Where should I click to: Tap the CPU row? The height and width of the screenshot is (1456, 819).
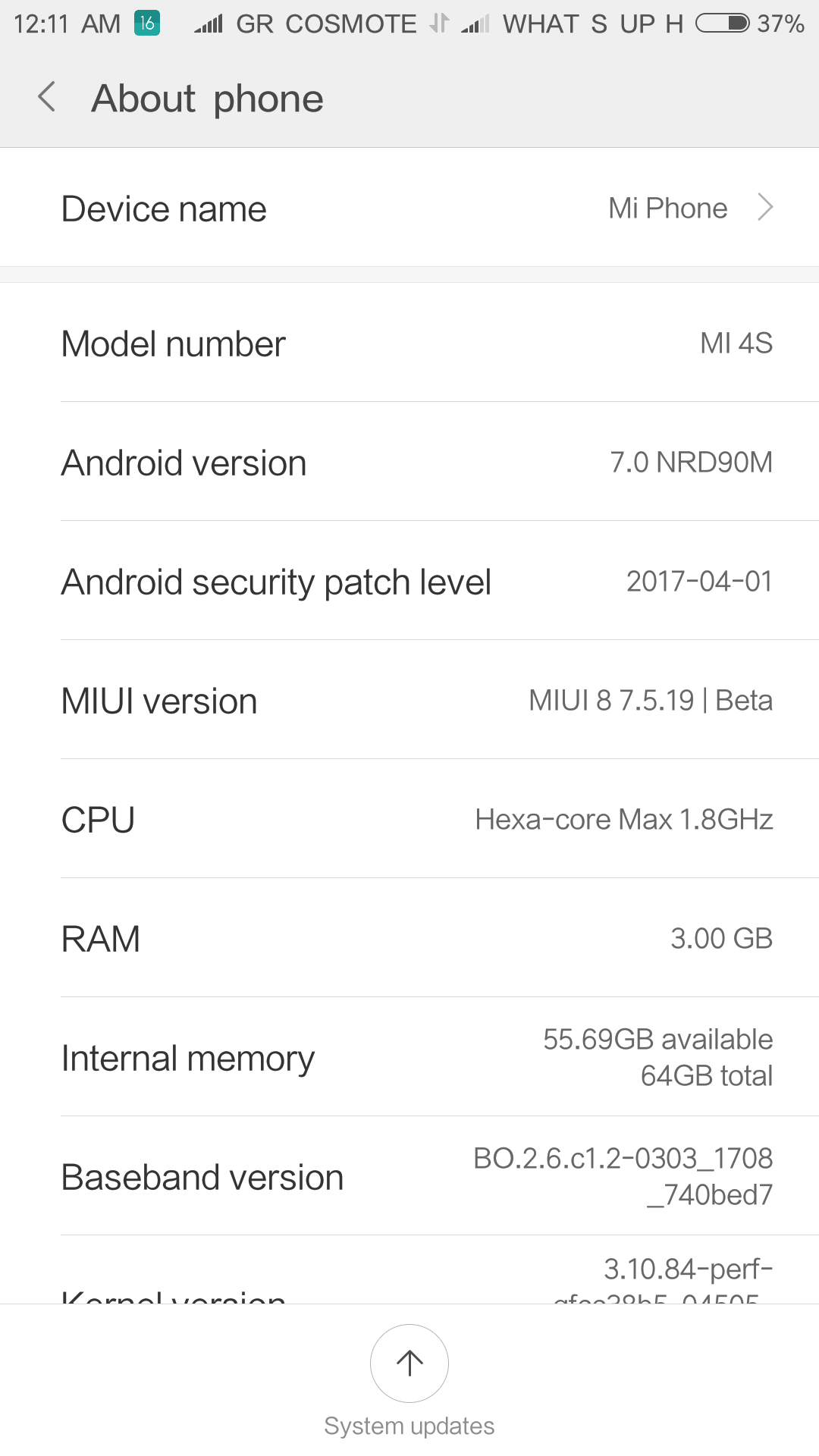[409, 819]
